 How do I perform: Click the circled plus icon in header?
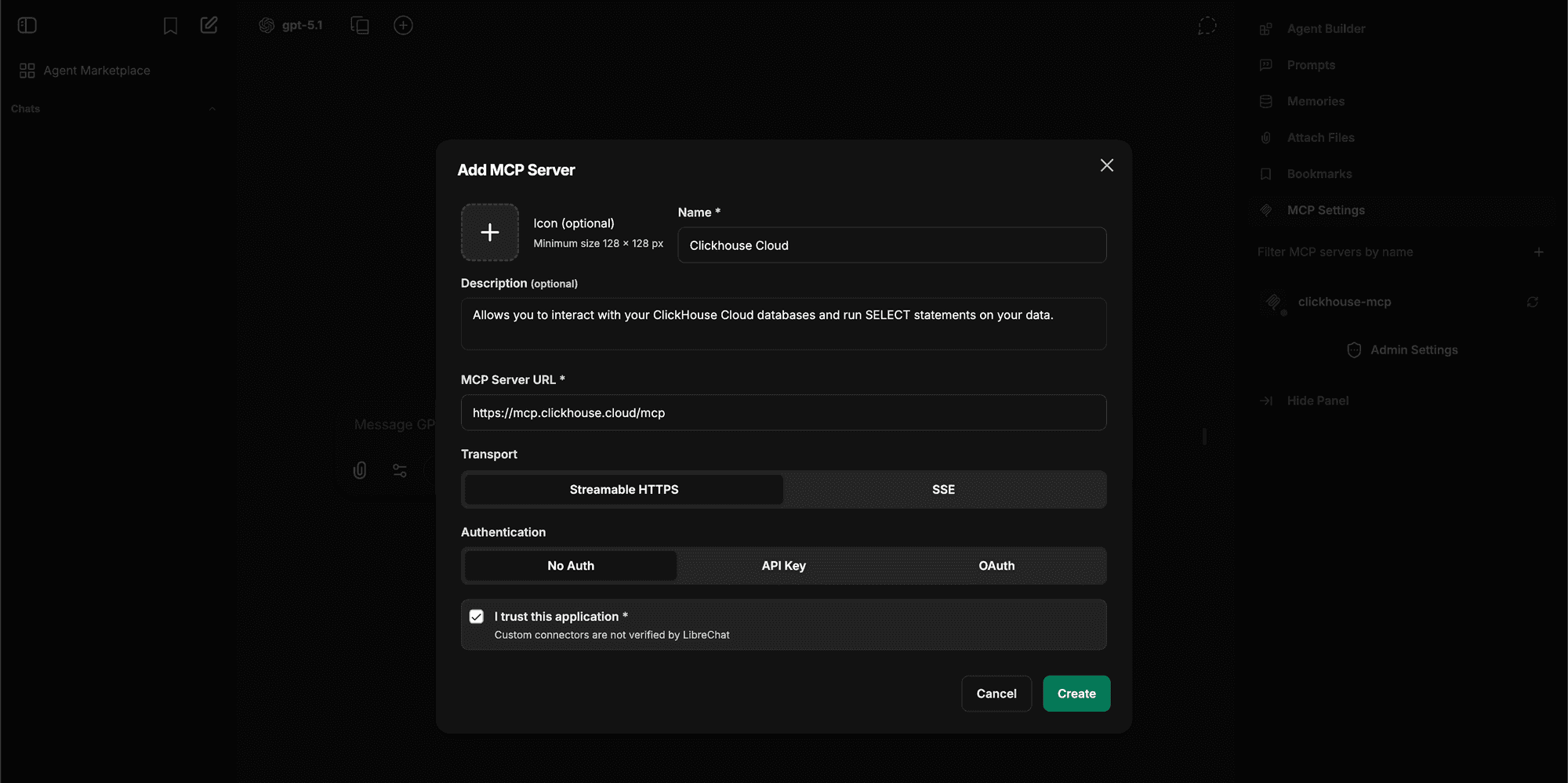[x=403, y=25]
